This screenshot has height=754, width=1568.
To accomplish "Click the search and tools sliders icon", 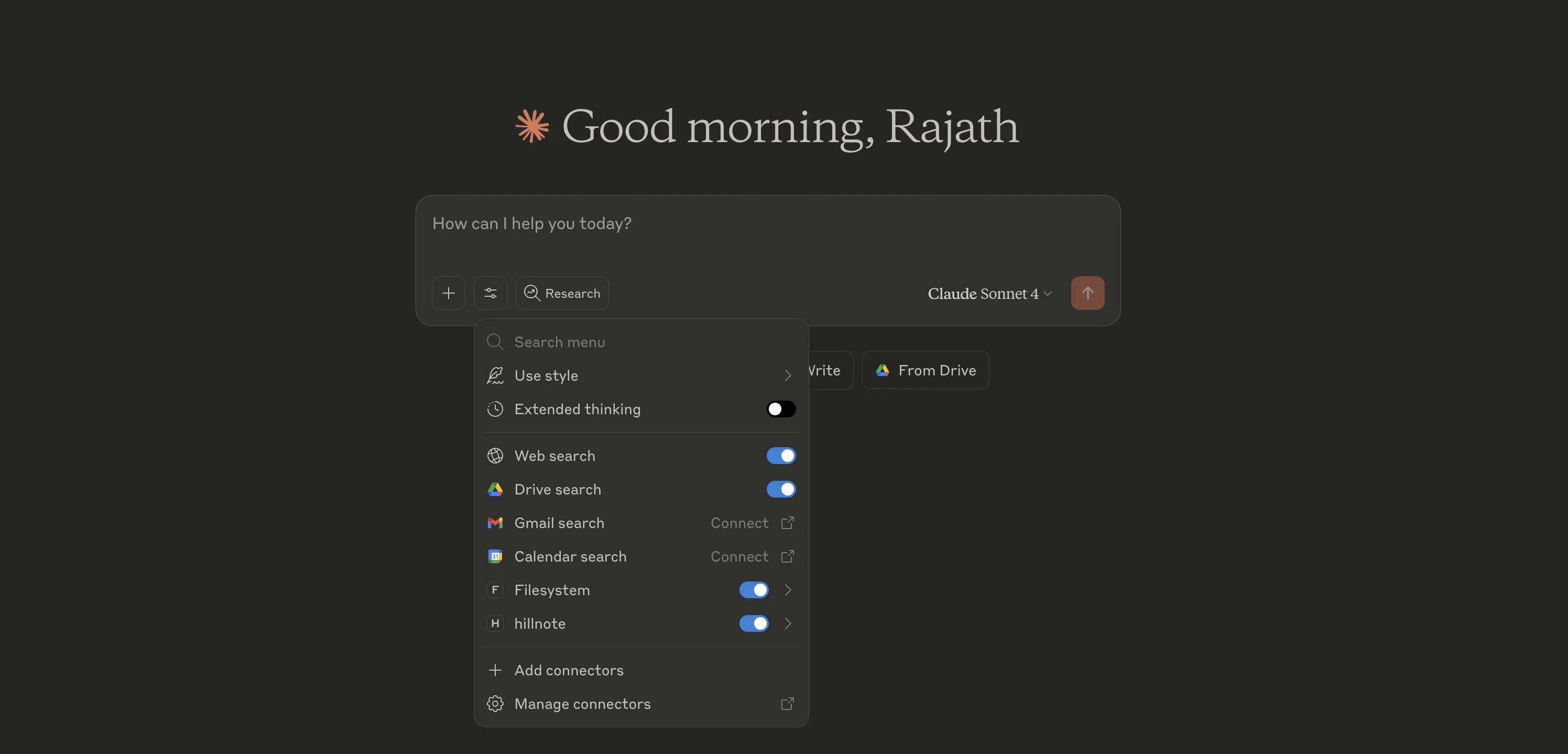I will (490, 293).
